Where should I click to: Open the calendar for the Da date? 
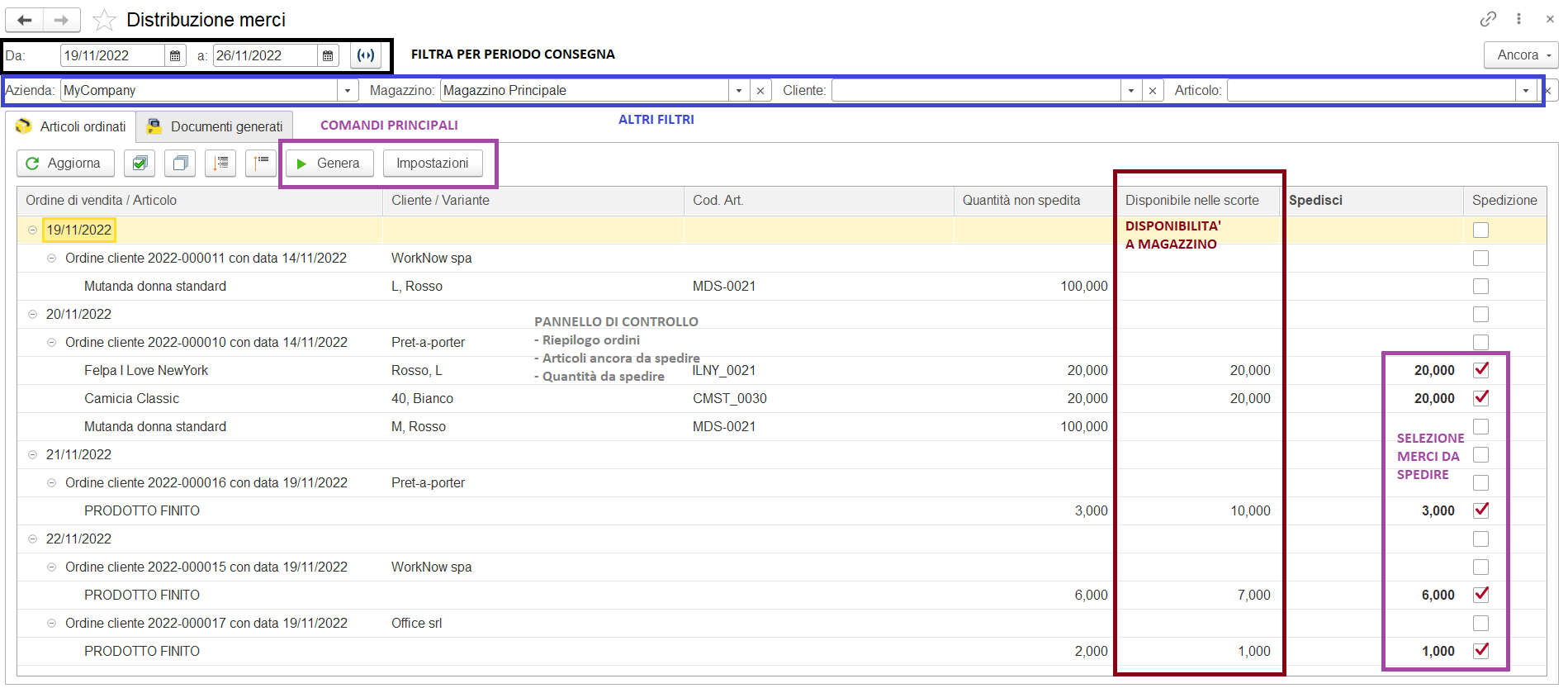tap(175, 55)
